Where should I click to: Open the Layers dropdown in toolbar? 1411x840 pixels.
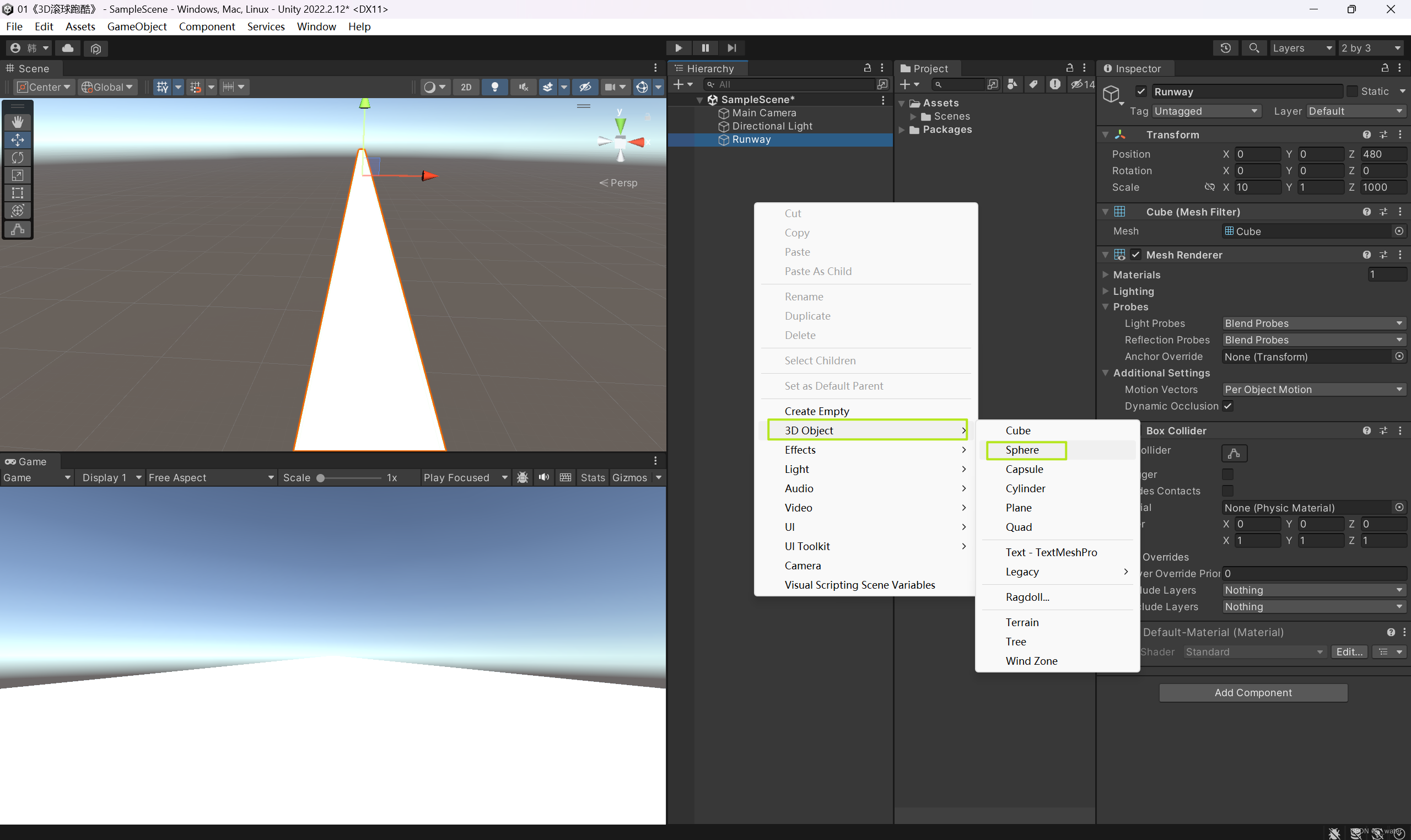coord(1301,48)
